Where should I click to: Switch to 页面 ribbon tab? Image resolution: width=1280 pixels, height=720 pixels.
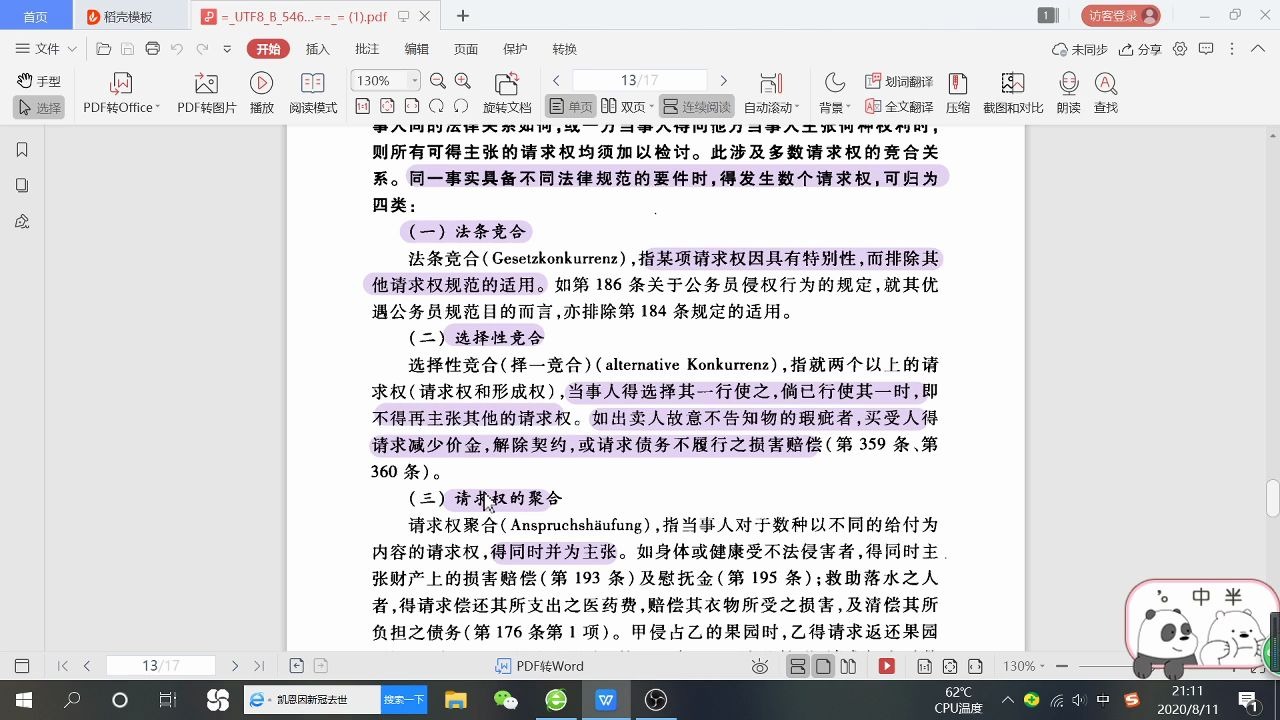[x=466, y=49]
